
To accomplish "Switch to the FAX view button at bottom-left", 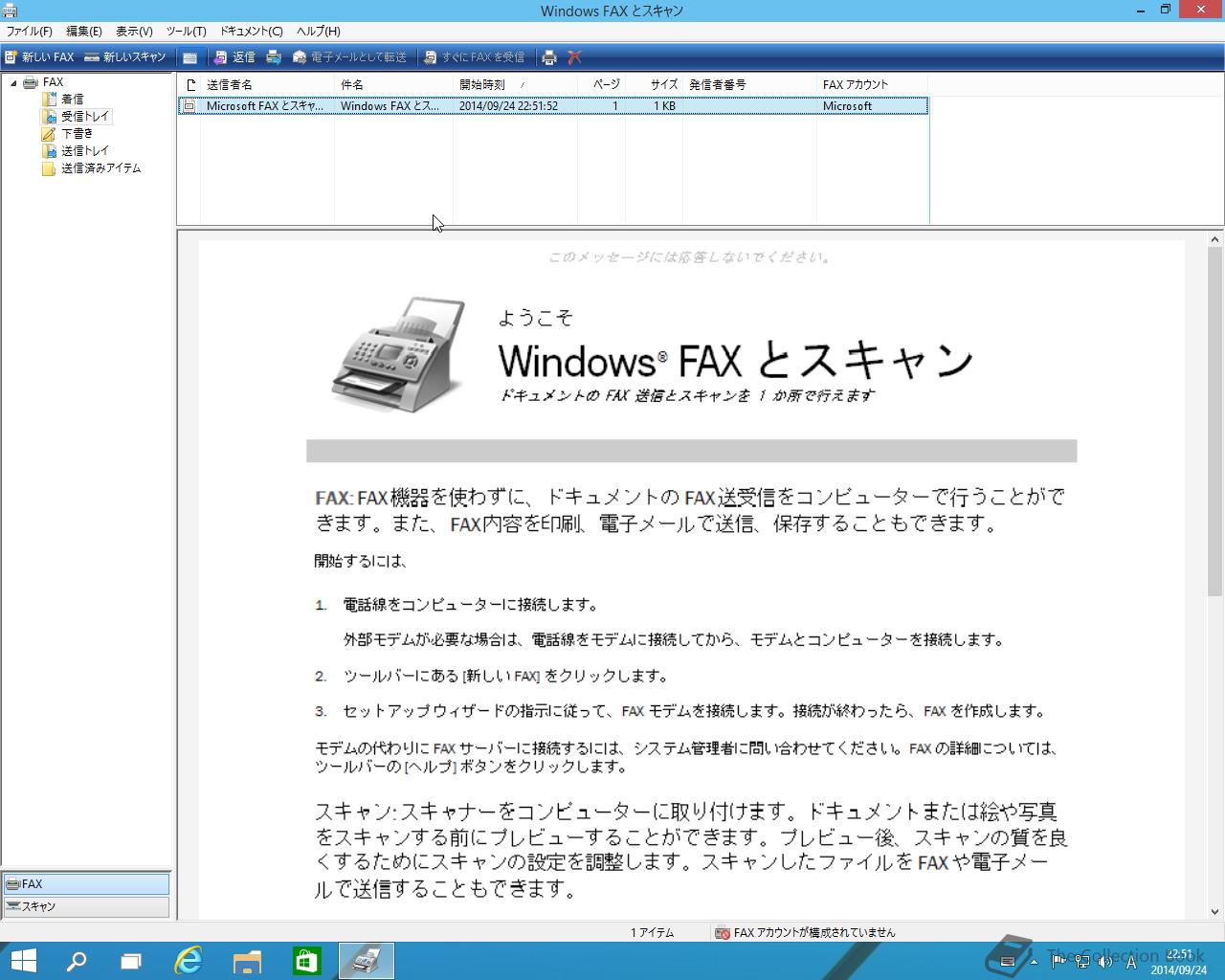I will [86, 884].
